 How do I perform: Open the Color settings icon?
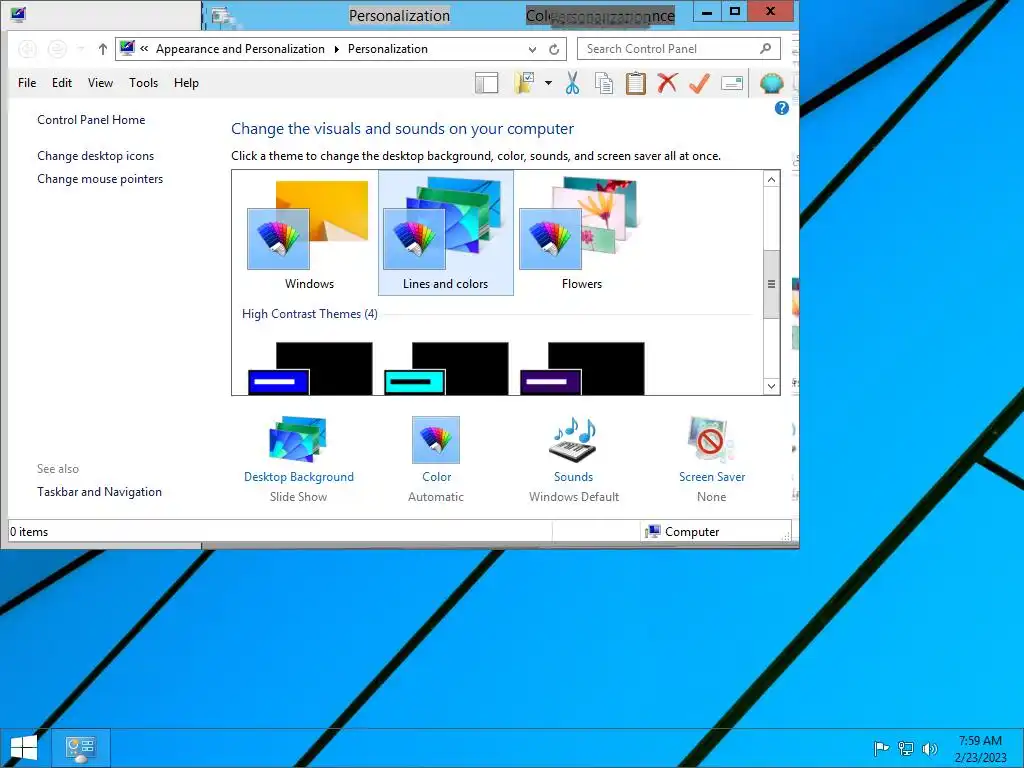pyautogui.click(x=436, y=440)
